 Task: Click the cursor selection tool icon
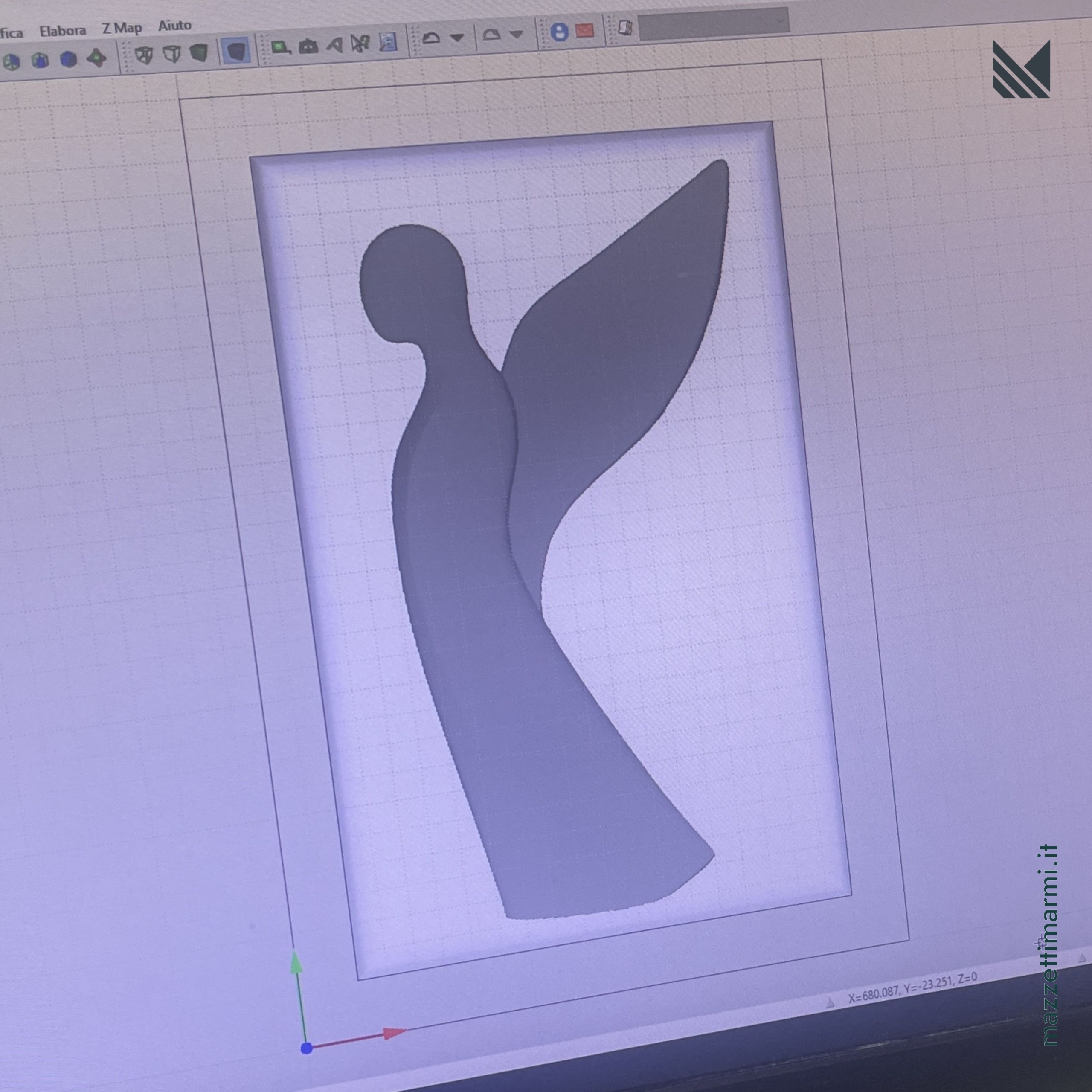(360, 43)
